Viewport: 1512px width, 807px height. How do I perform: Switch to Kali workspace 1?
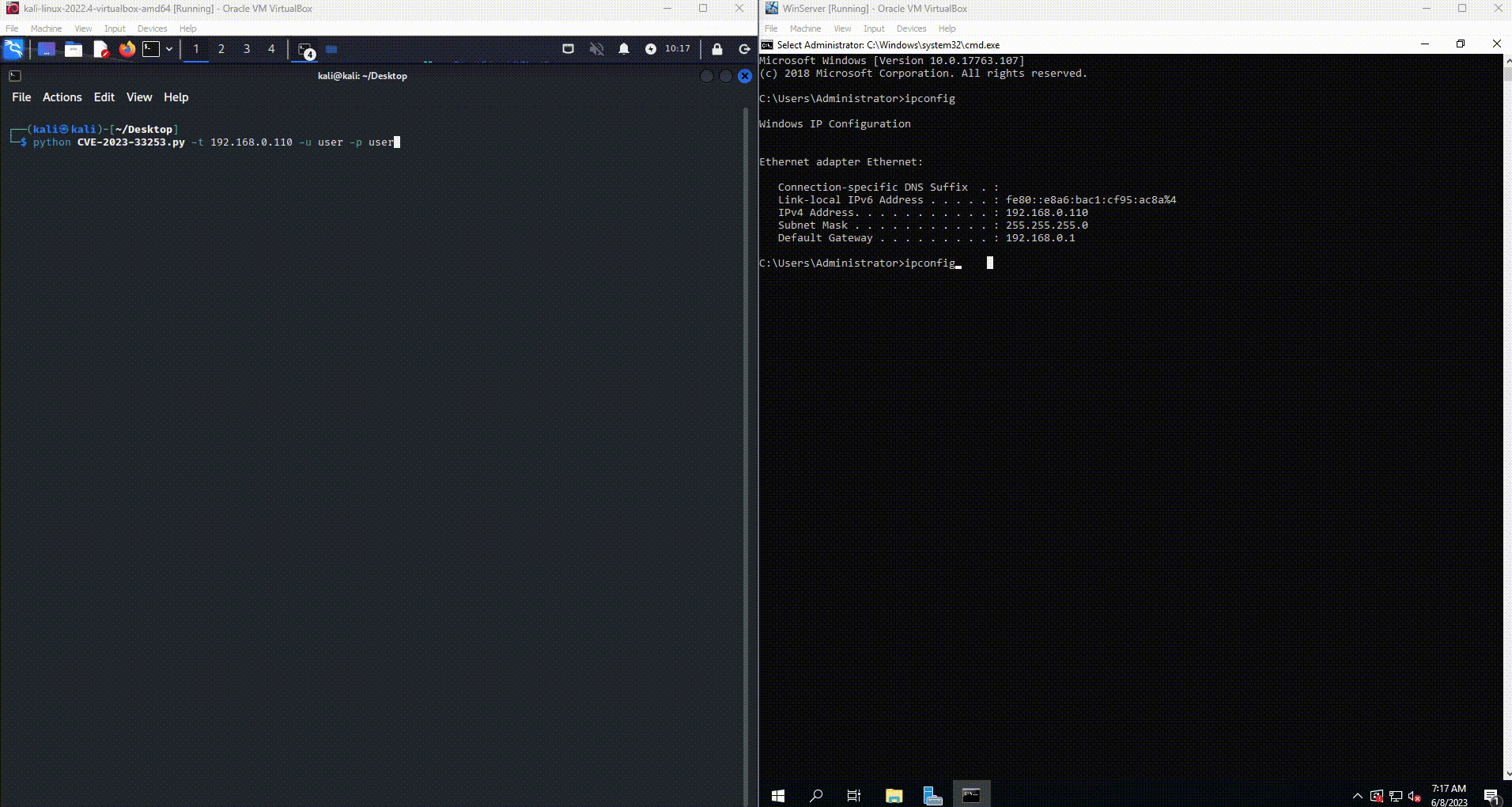coord(196,49)
